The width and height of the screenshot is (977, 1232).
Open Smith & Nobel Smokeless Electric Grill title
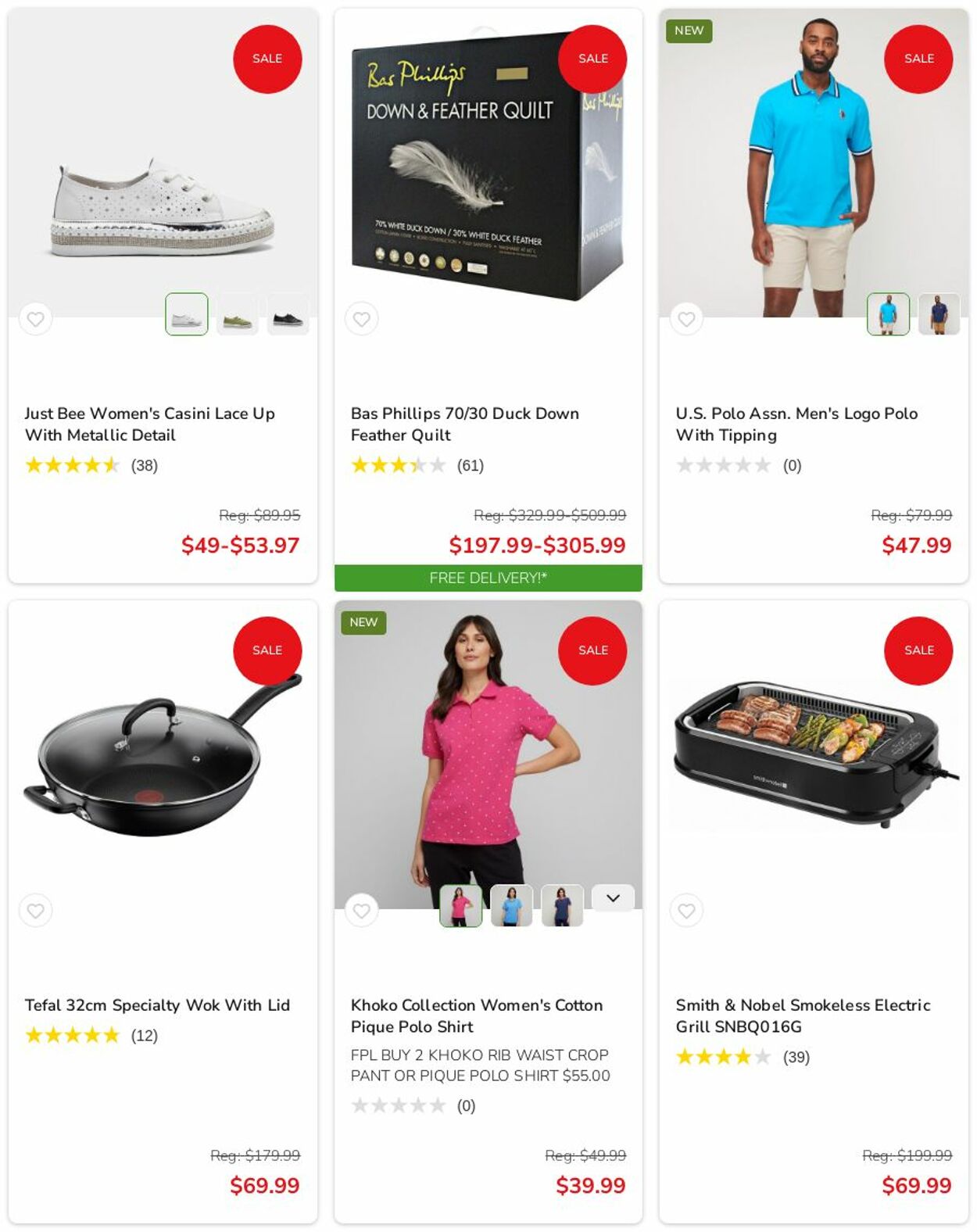coord(803,1016)
